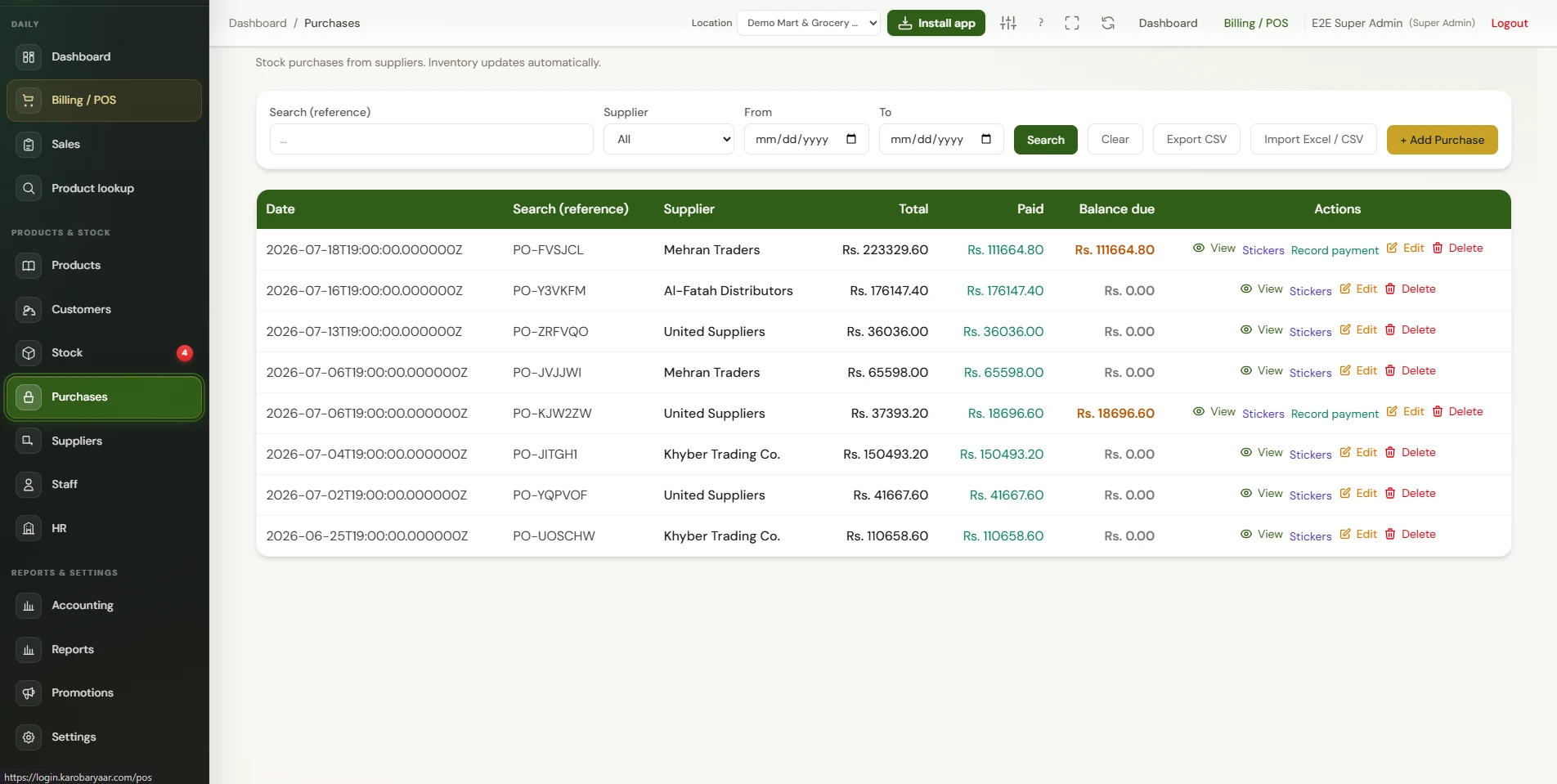Click the Export CSV button

(1196, 139)
